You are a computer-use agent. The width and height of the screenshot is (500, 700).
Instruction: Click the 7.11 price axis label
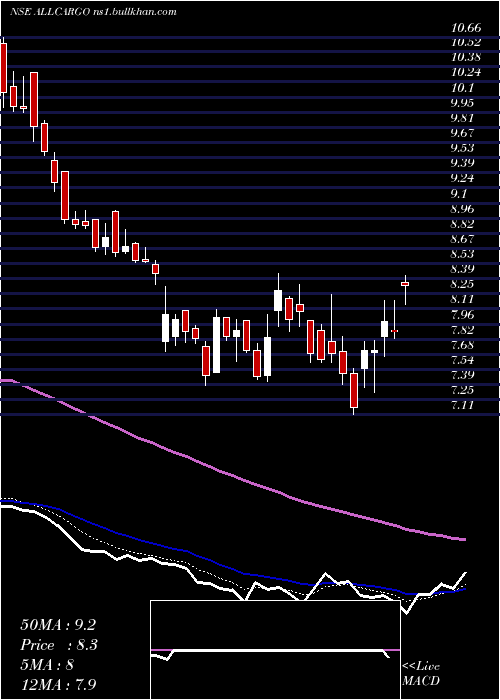tap(462, 405)
